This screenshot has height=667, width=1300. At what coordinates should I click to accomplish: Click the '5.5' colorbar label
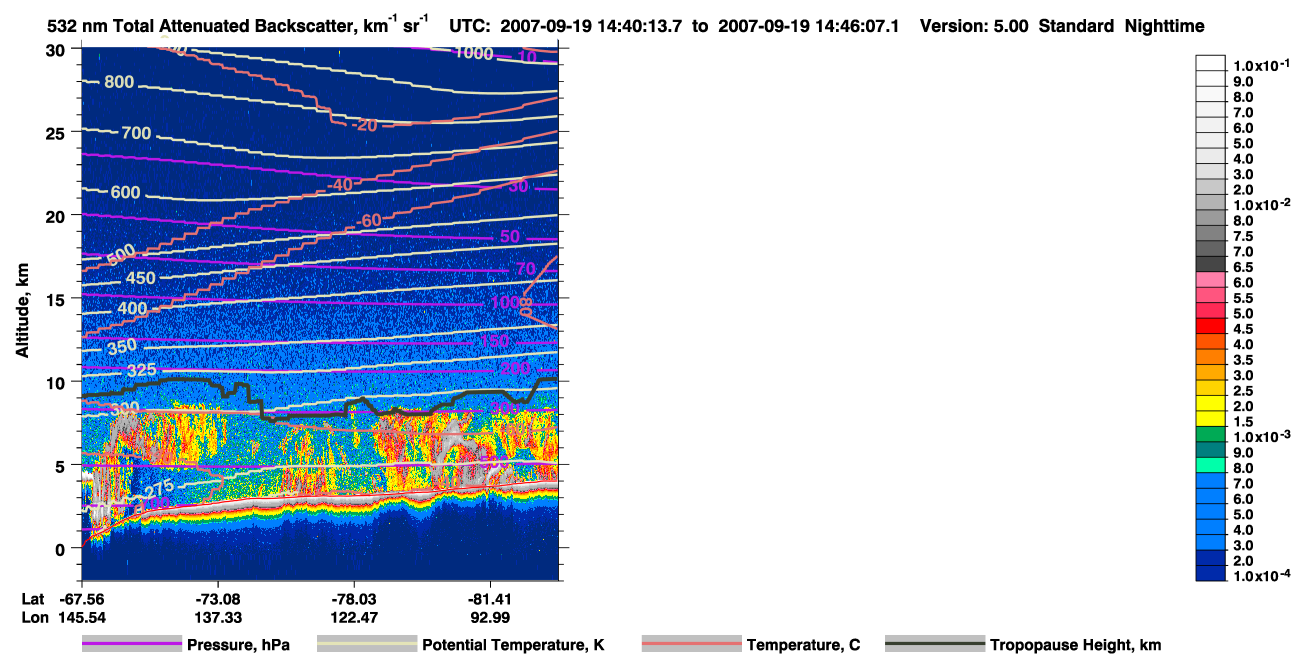[1243, 298]
